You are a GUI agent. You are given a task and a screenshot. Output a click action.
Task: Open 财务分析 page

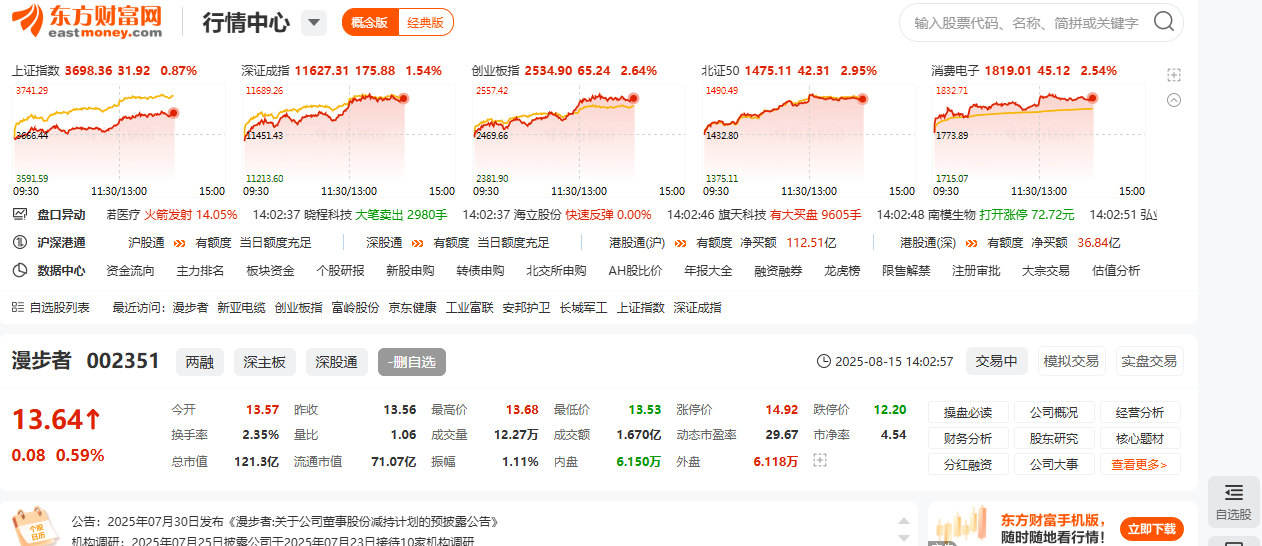pyautogui.click(x=968, y=438)
